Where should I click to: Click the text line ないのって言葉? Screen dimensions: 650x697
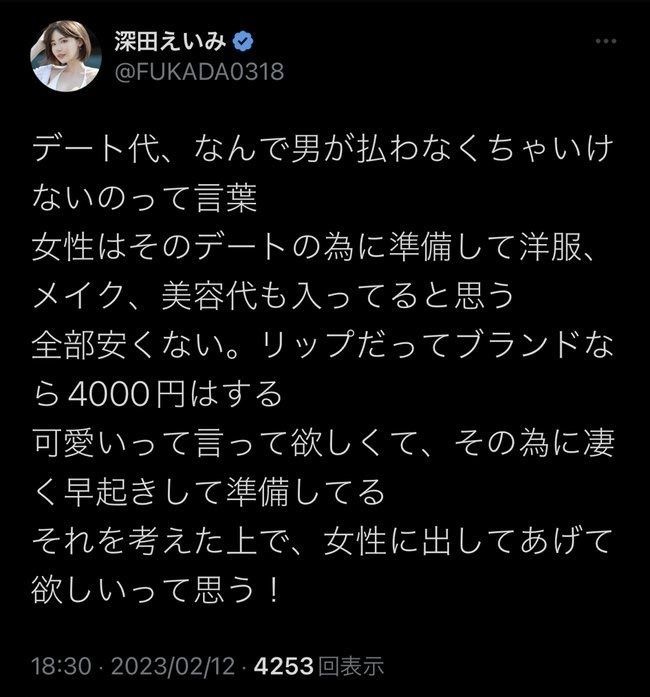(x=144, y=198)
